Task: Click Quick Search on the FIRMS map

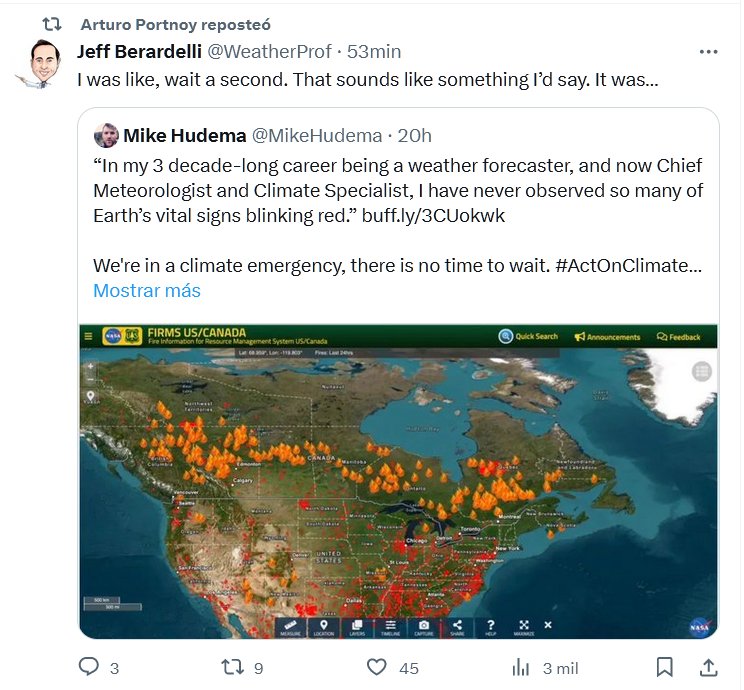Action: point(529,337)
